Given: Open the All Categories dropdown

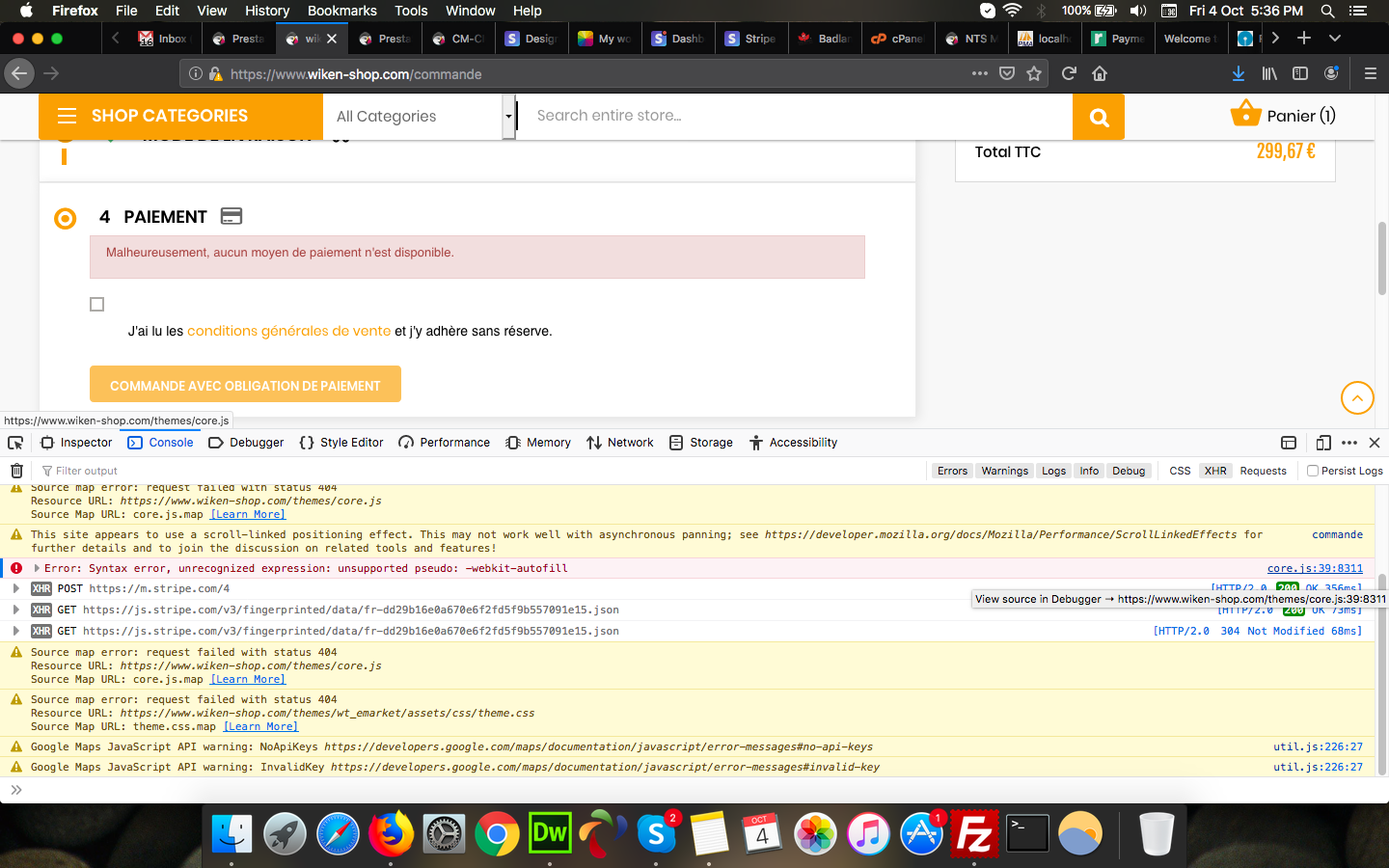Looking at the screenshot, I should tap(419, 117).
